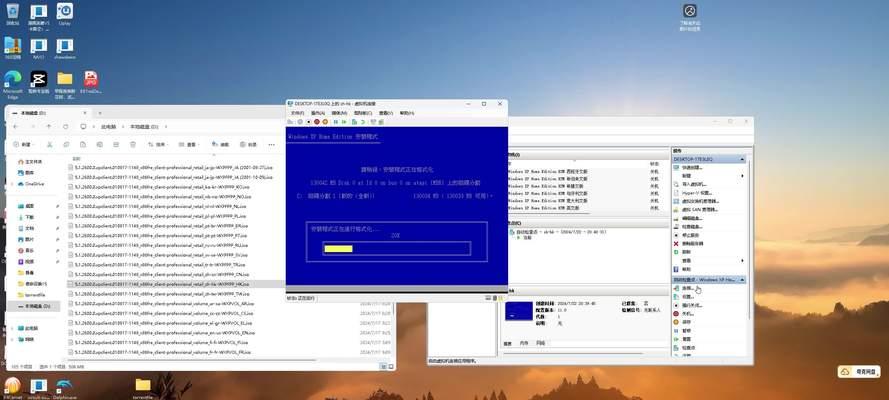
Task: Collapse the DESKTOP host actions section header
Action: click(742, 160)
